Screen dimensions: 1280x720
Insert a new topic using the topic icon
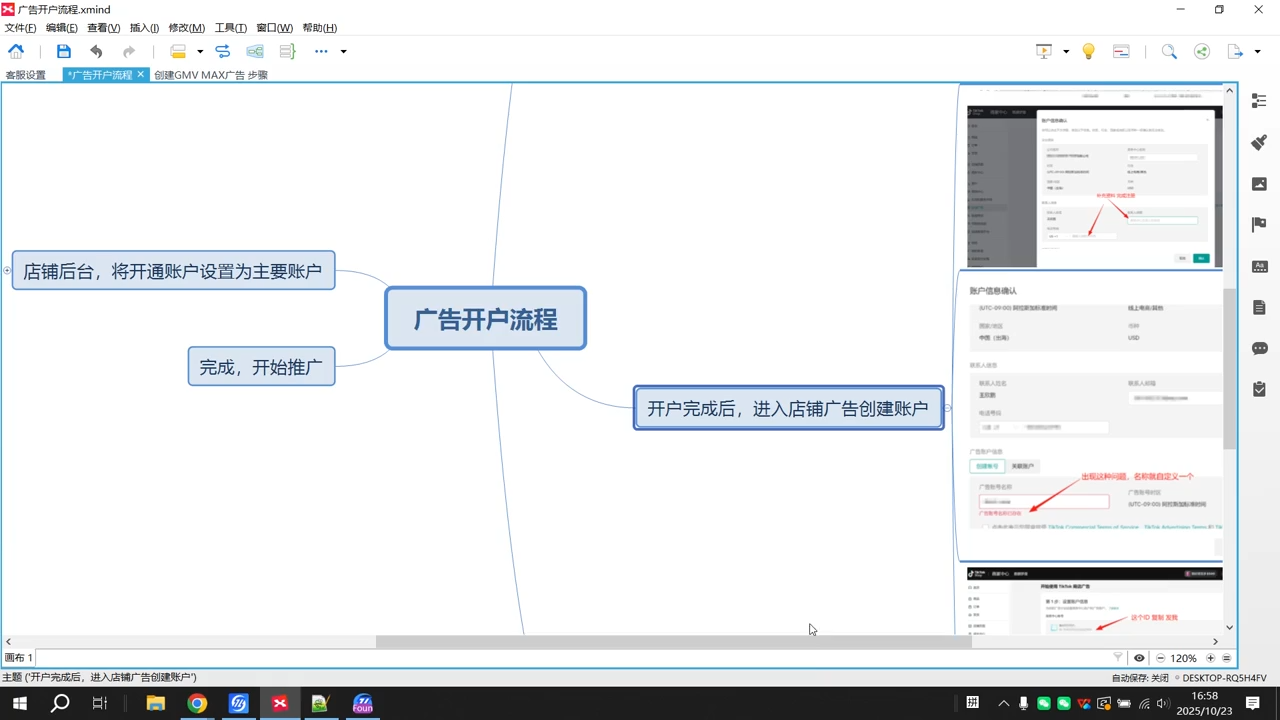[178, 51]
